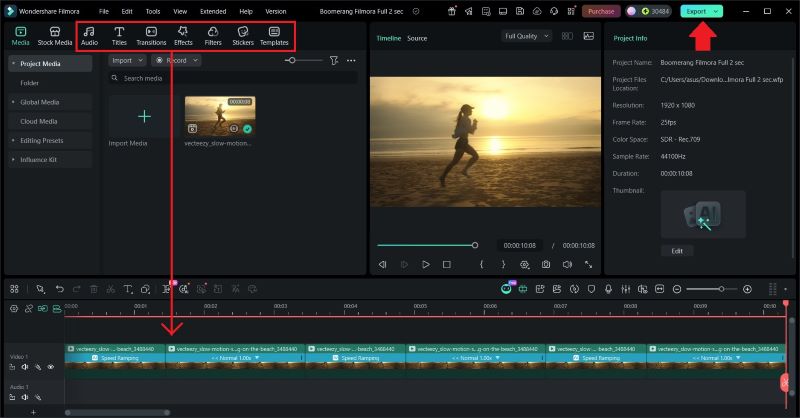
Task: Open the Effects tab
Action: coord(183,36)
